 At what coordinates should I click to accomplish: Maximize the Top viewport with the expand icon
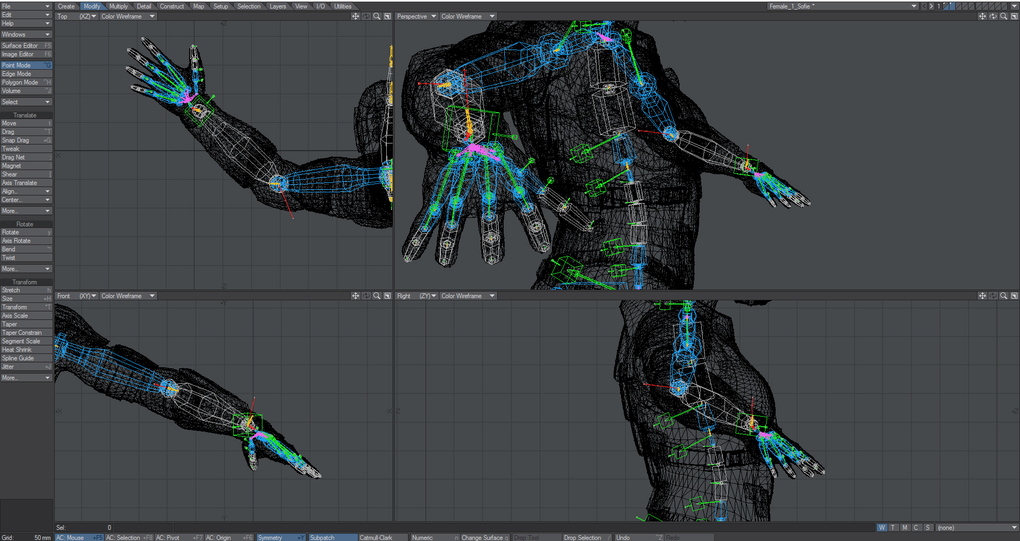click(x=388, y=16)
